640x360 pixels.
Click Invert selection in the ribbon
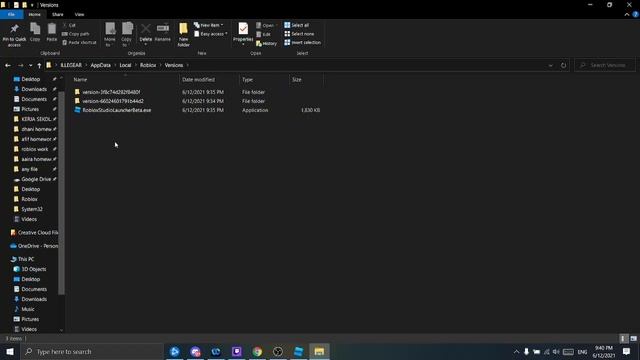[302, 42]
